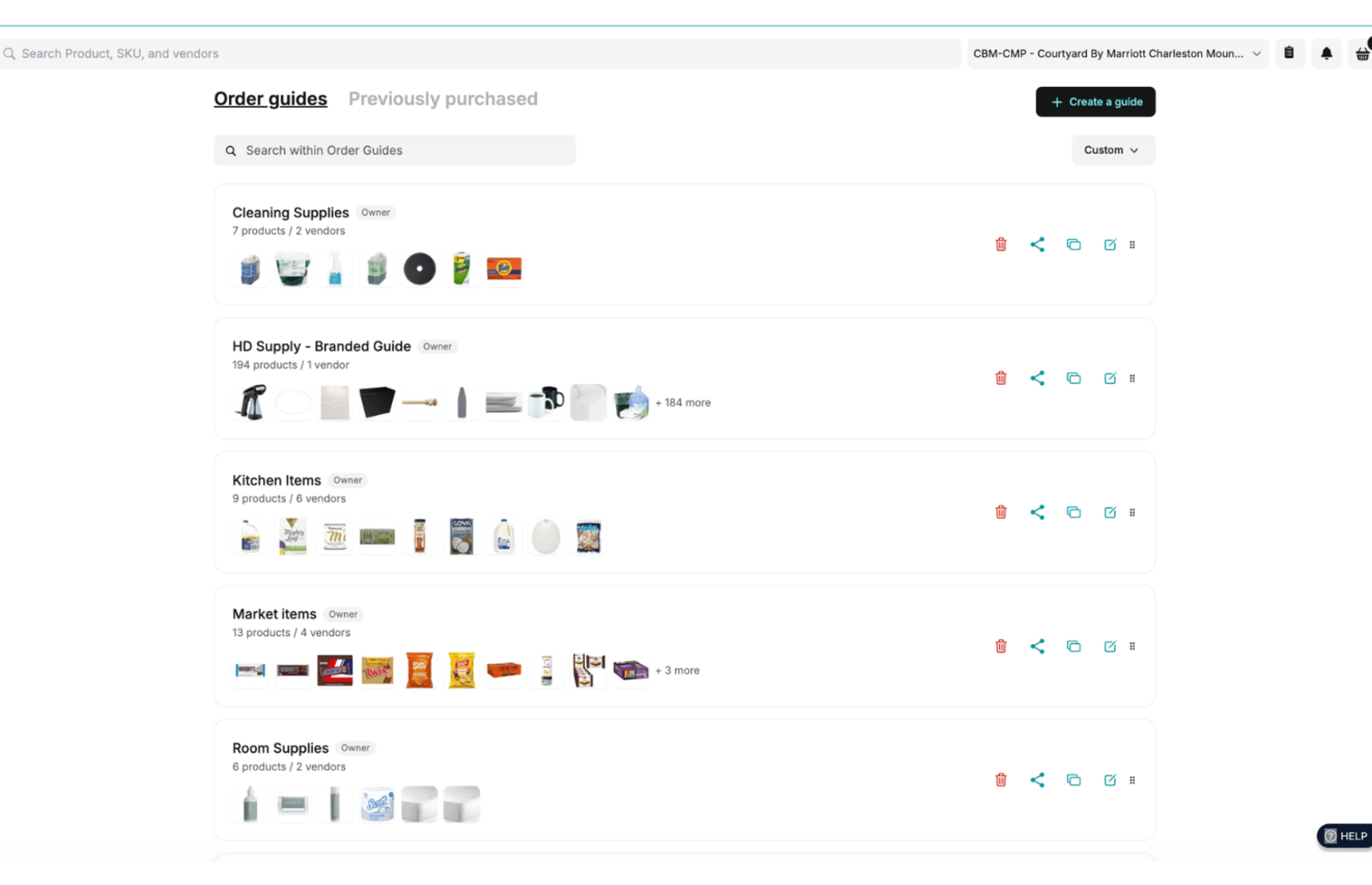The width and height of the screenshot is (1372, 885).
Task: Edit the HD Supply Branded Guide
Action: 1110,378
